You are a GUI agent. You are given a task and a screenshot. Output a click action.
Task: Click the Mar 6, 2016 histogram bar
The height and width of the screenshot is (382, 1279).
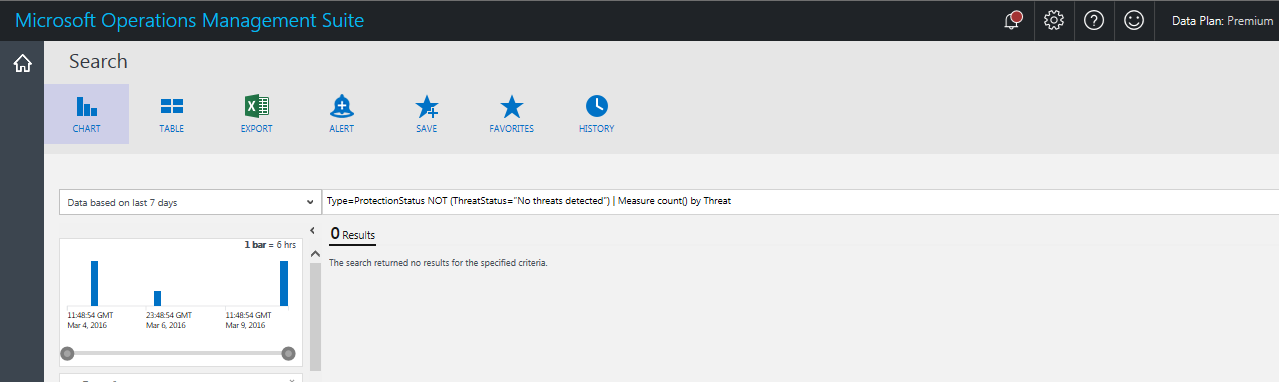[157, 298]
